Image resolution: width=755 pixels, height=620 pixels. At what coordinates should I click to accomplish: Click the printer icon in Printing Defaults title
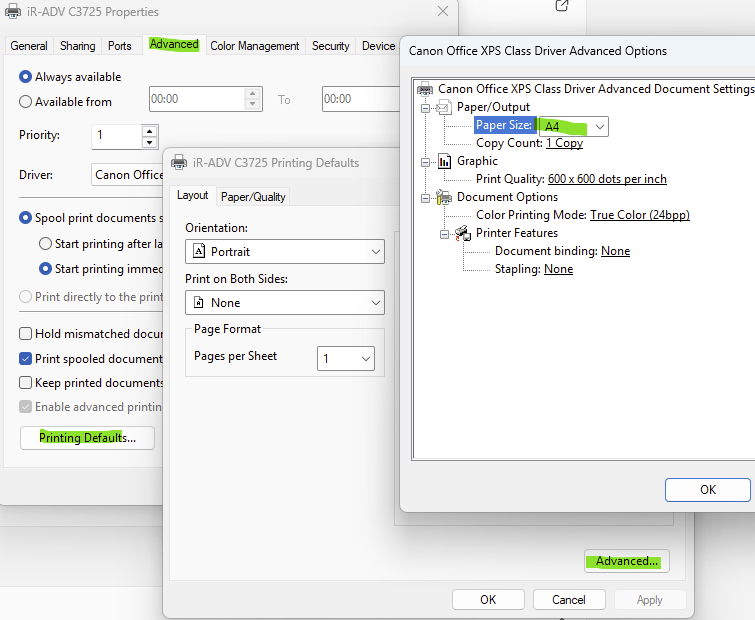tap(179, 162)
